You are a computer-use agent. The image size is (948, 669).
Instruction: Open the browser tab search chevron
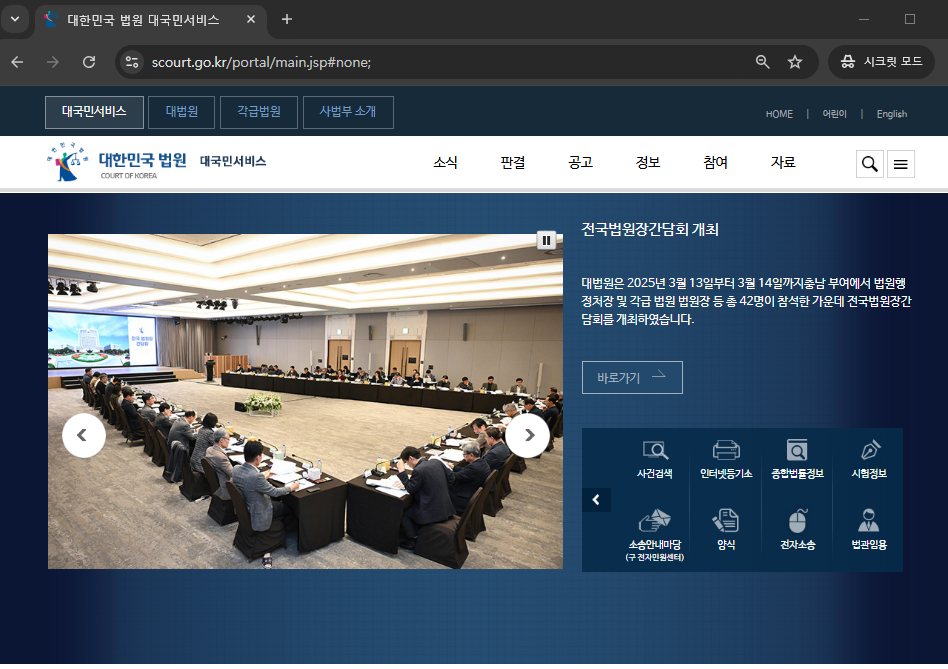[14, 18]
